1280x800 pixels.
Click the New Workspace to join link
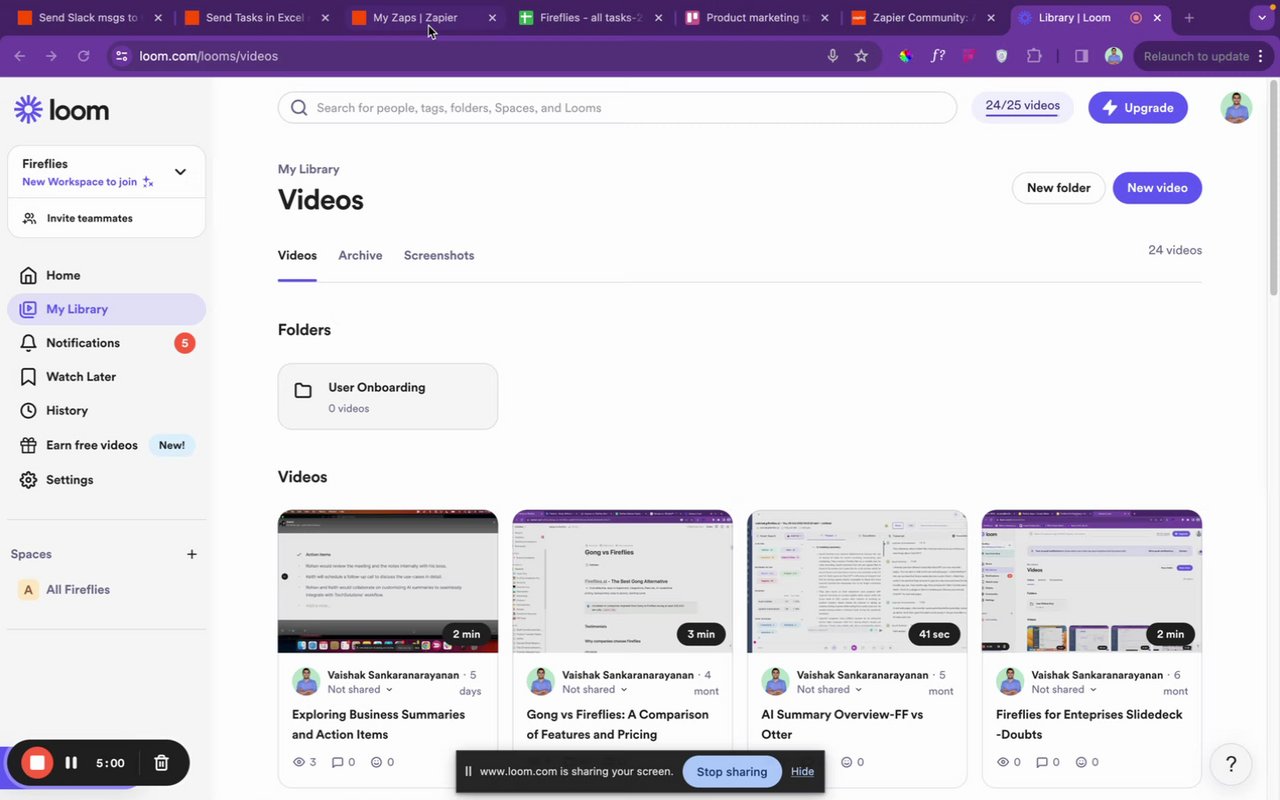pos(87,182)
